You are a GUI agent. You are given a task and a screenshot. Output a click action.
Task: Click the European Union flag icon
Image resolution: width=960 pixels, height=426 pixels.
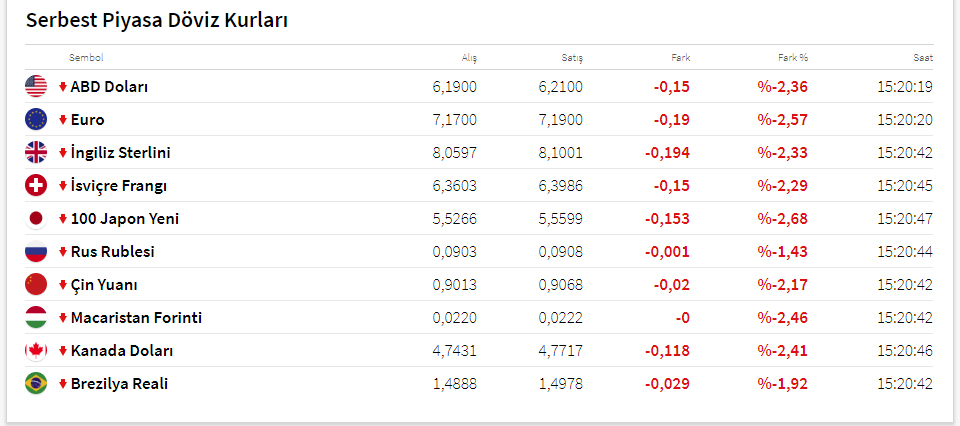pyautogui.click(x=36, y=120)
